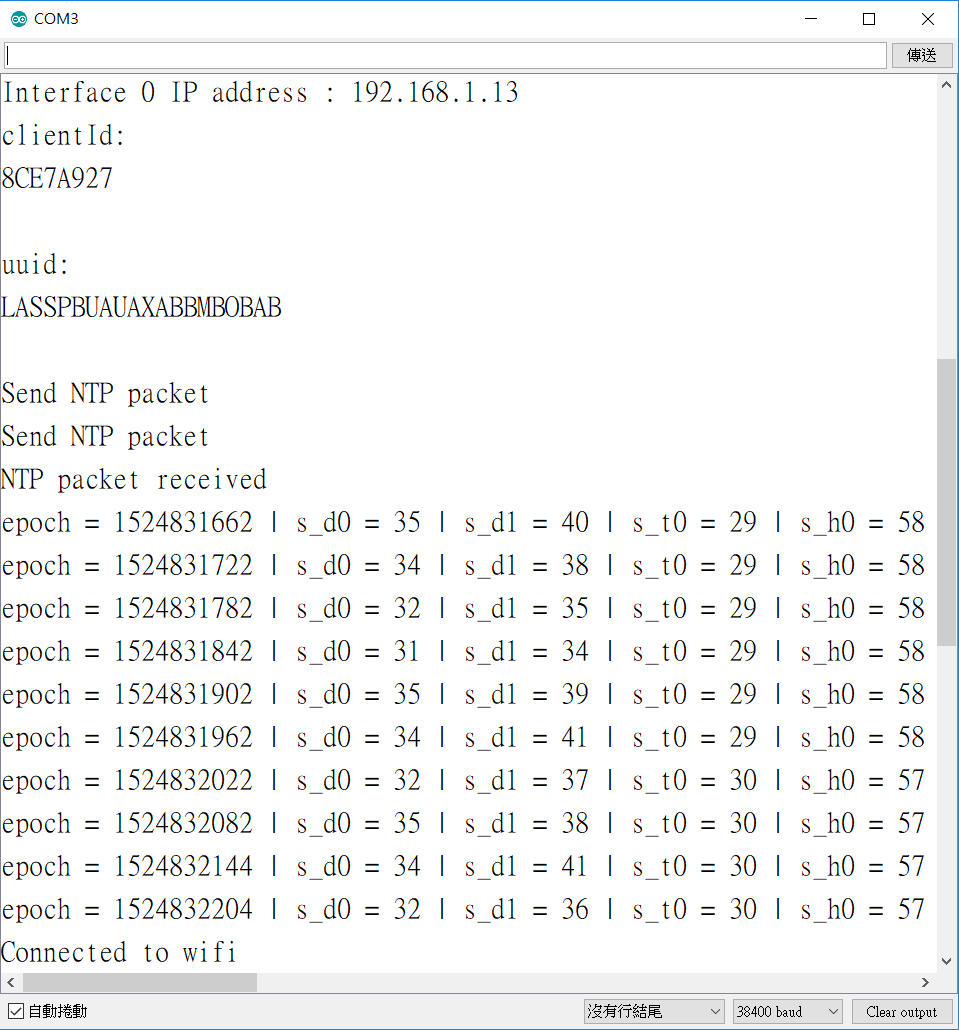Minimize the COM3 window

click(x=811, y=19)
